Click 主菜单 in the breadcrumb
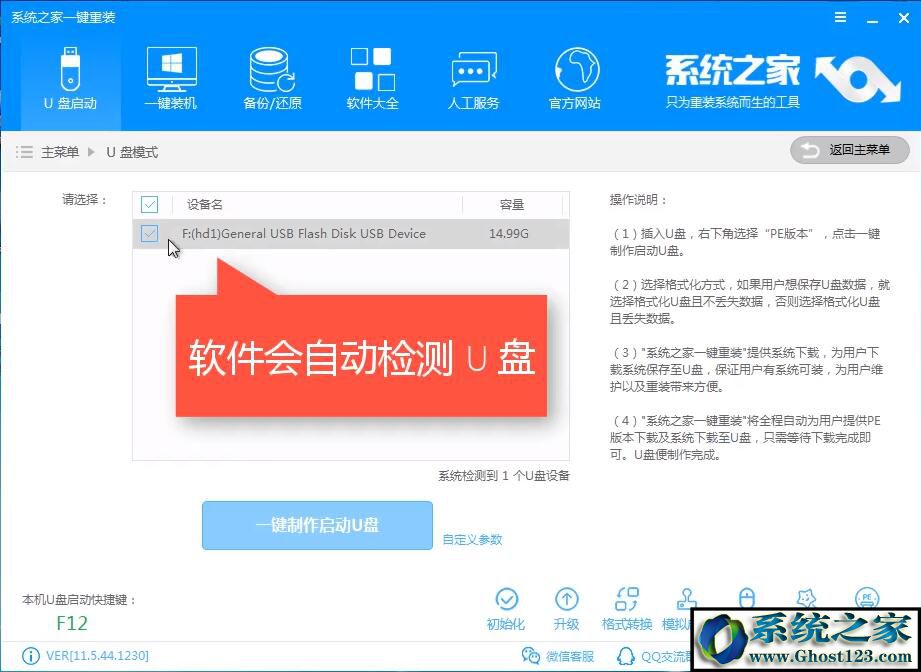Image resolution: width=921 pixels, height=672 pixels. point(59,153)
